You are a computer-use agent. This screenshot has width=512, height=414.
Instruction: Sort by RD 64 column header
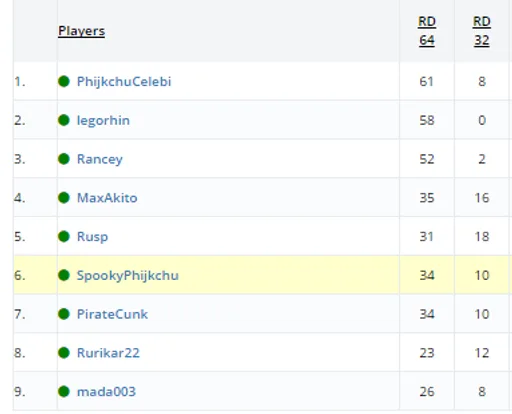click(427, 31)
